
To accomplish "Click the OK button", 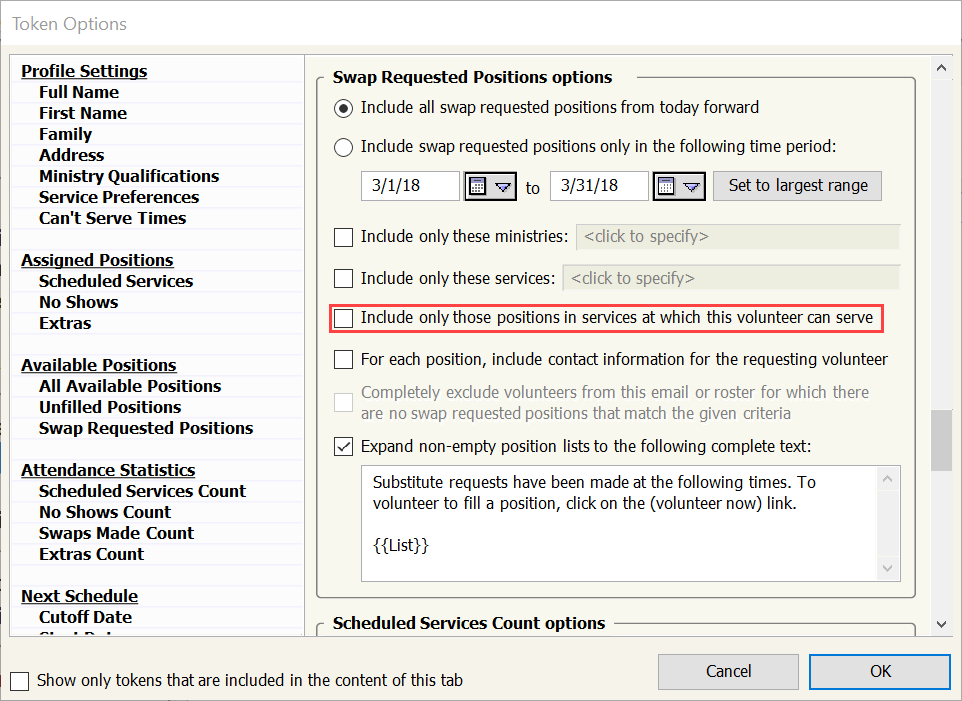I will (x=880, y=671).
